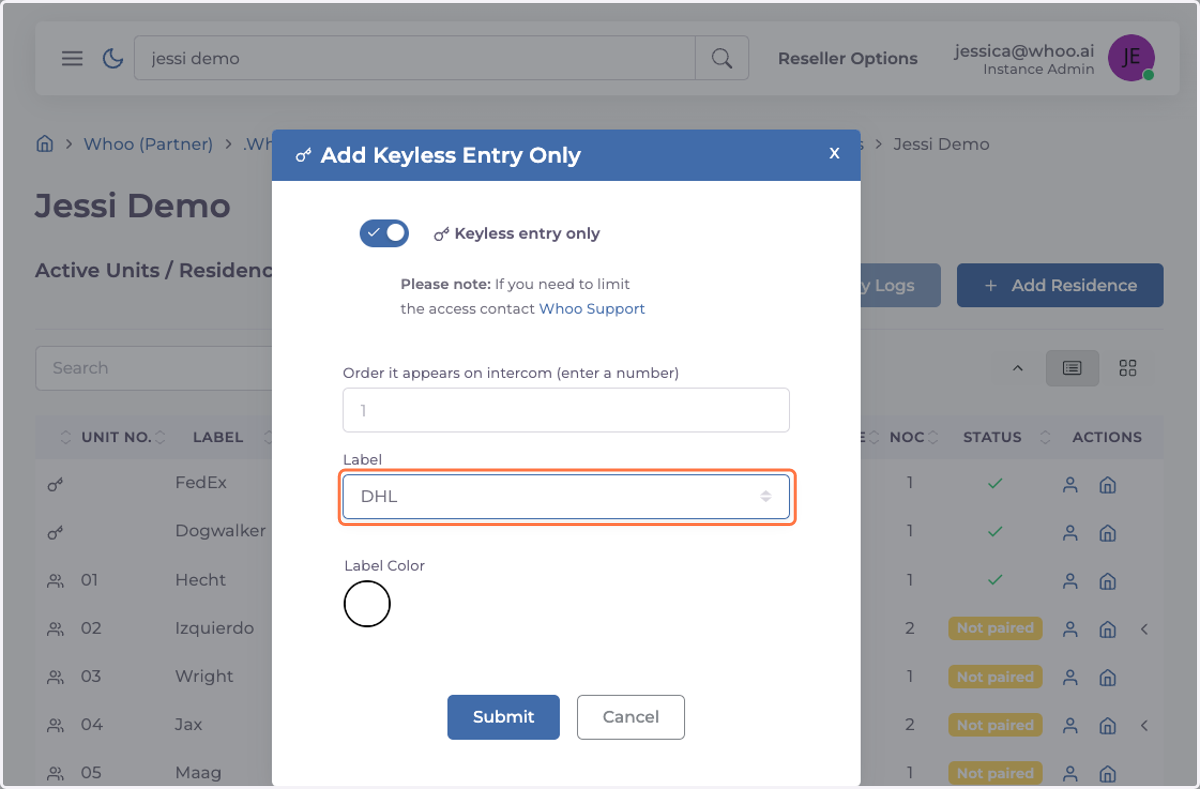Viewport: 1200px width, 789px height.
Task: Click Not paired badge in Izquierdo row
Action: pos(995,628)
